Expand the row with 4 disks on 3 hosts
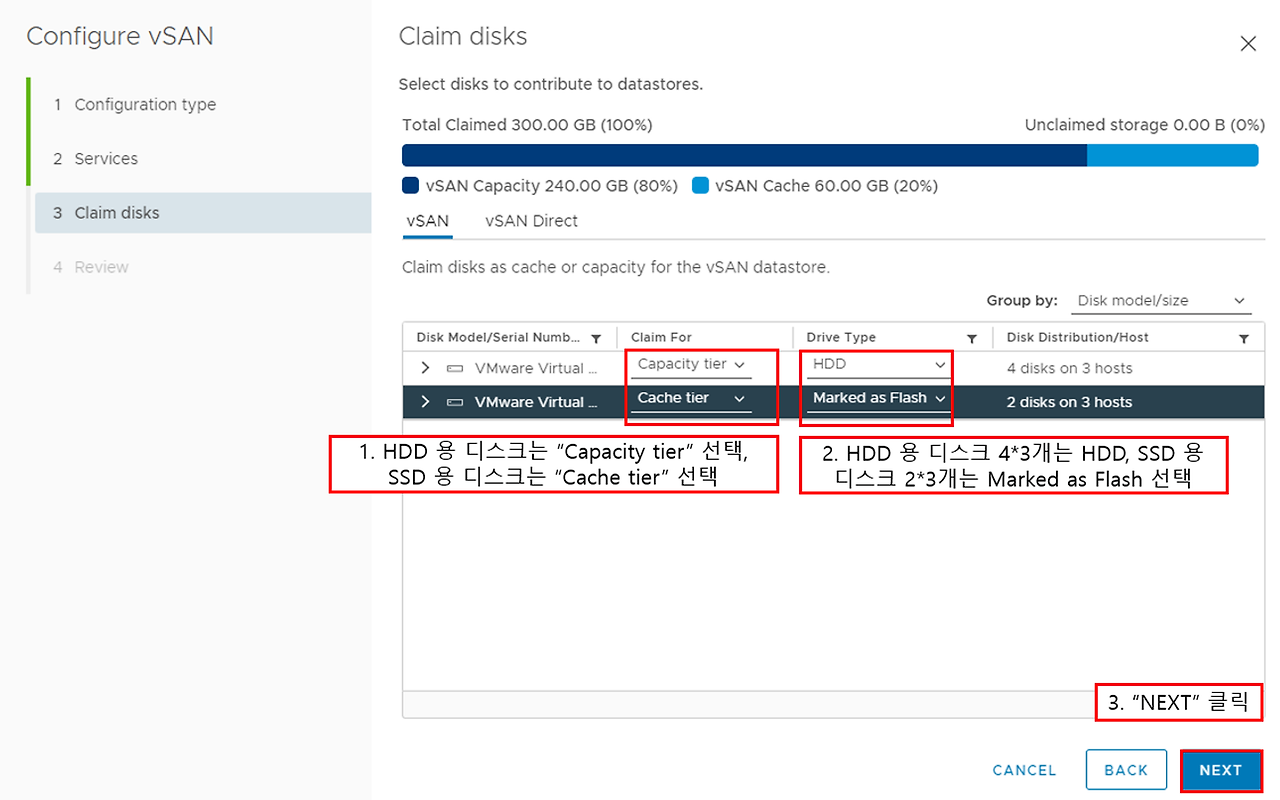The width and height of the screenshot is (1280, 800). 425,368
